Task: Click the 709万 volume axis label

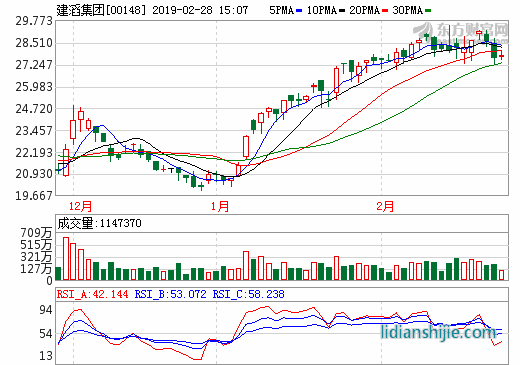Action: (36, 233)
